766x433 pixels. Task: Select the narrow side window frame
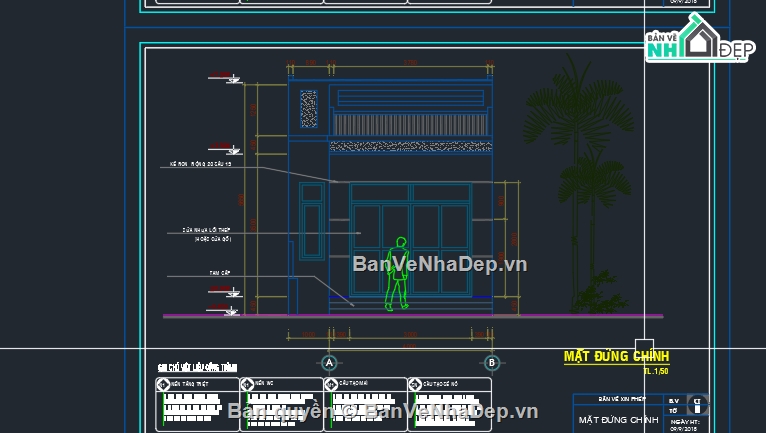click(312, 221)
